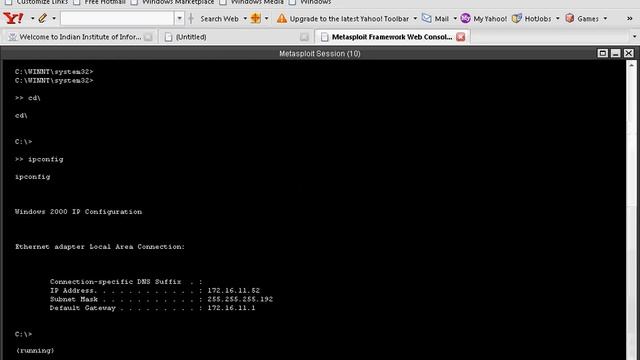This screenshot has width=640, height=360.
Task: Click the orange bookmarks star icon
Action: [x=256, y=18]
